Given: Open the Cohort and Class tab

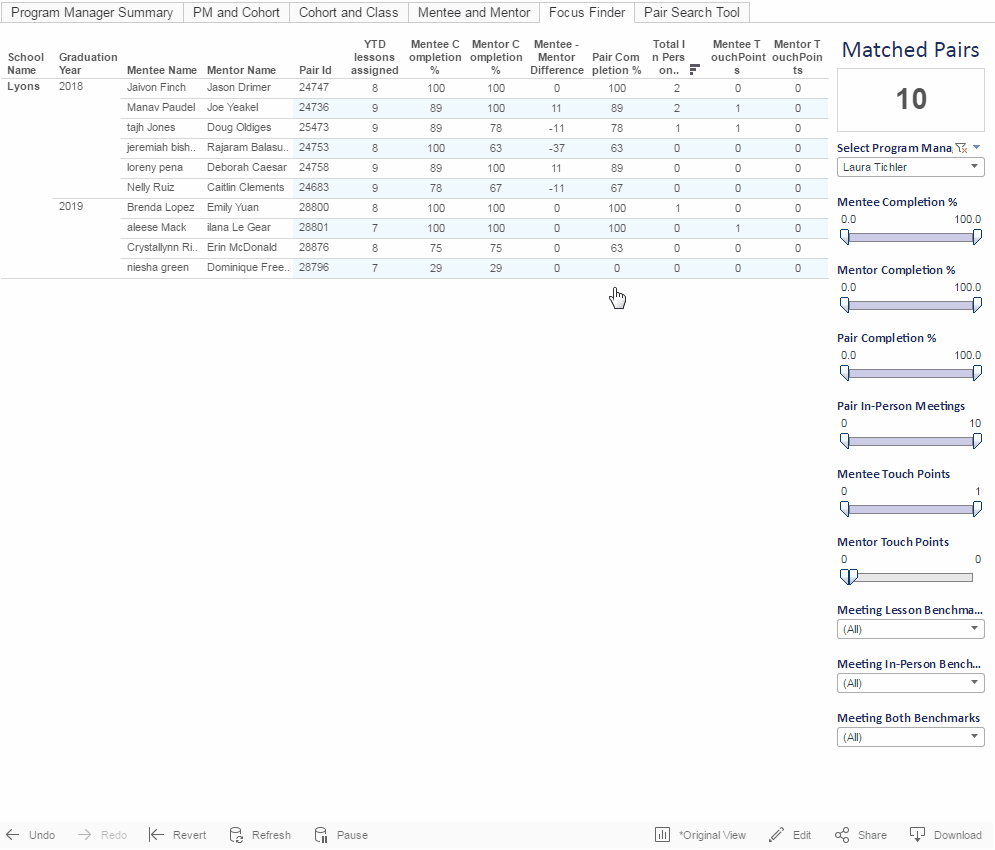Looking at the screenshot, I should tap(348, 13).
